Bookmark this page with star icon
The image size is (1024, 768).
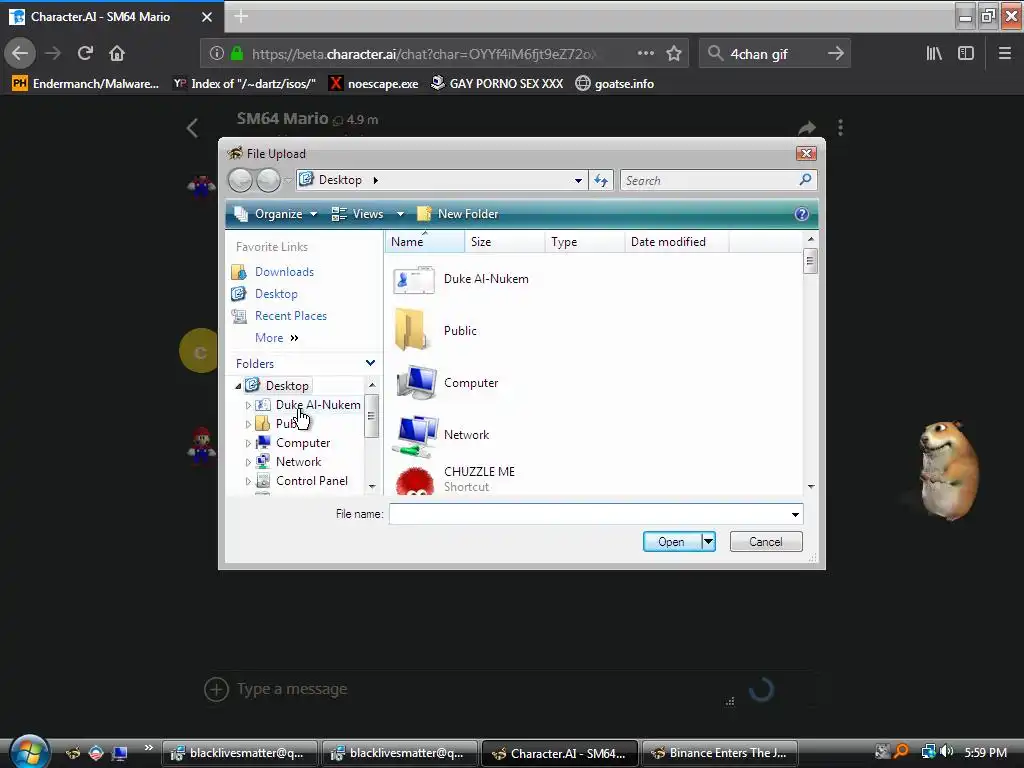click(x=674, y=54)
